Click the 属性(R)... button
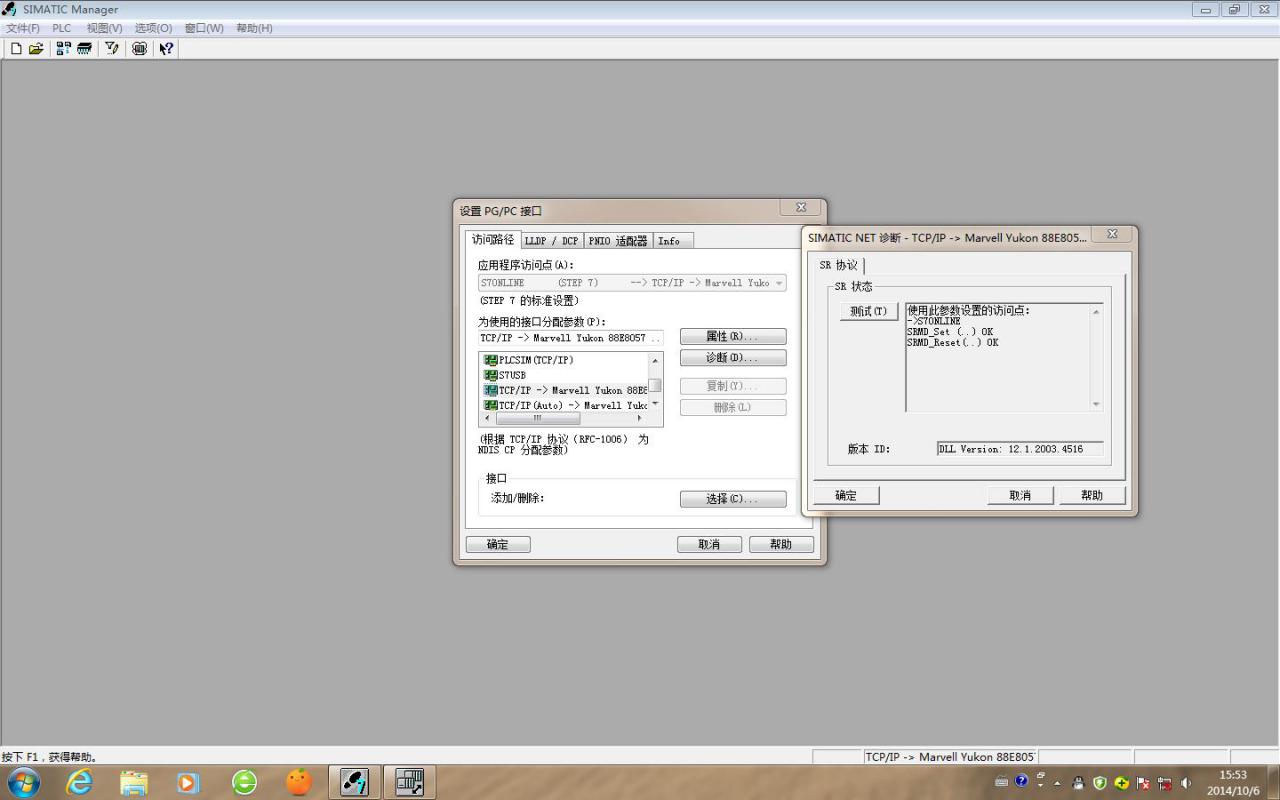This screenshot has width=1280, height=800. click(733, 336)
